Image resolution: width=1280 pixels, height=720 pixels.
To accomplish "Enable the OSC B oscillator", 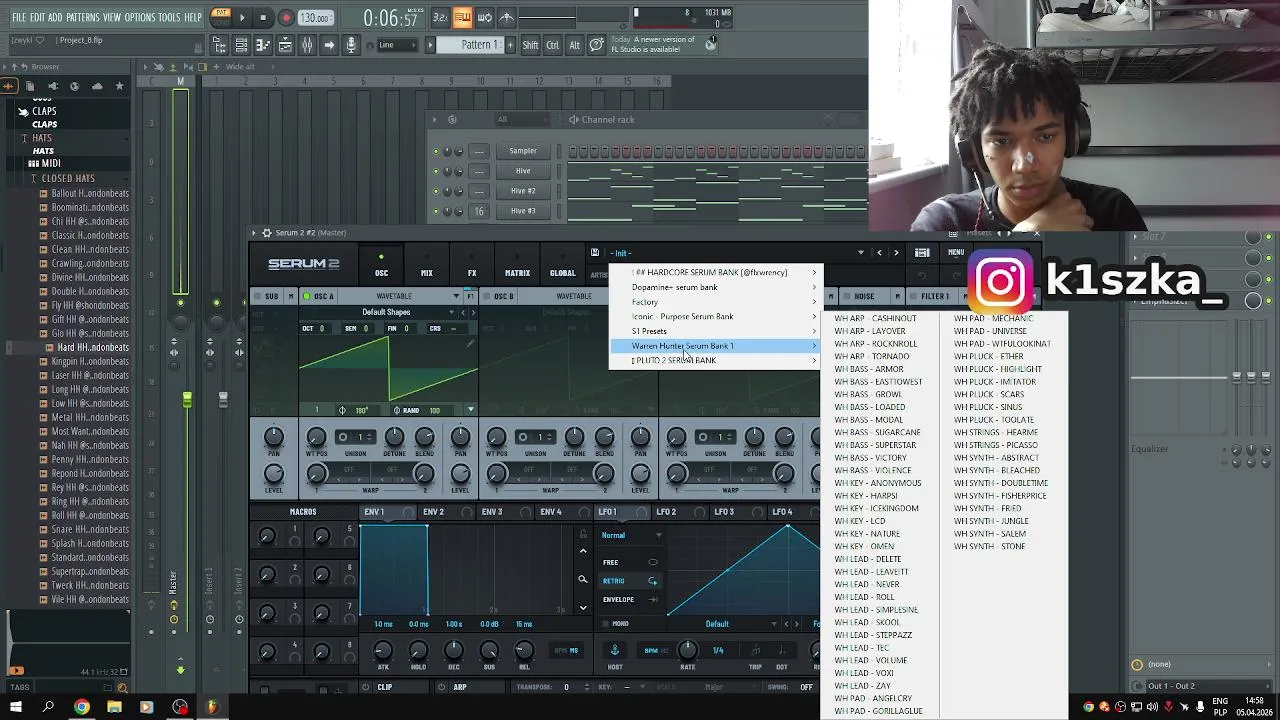I will [486, 297].
